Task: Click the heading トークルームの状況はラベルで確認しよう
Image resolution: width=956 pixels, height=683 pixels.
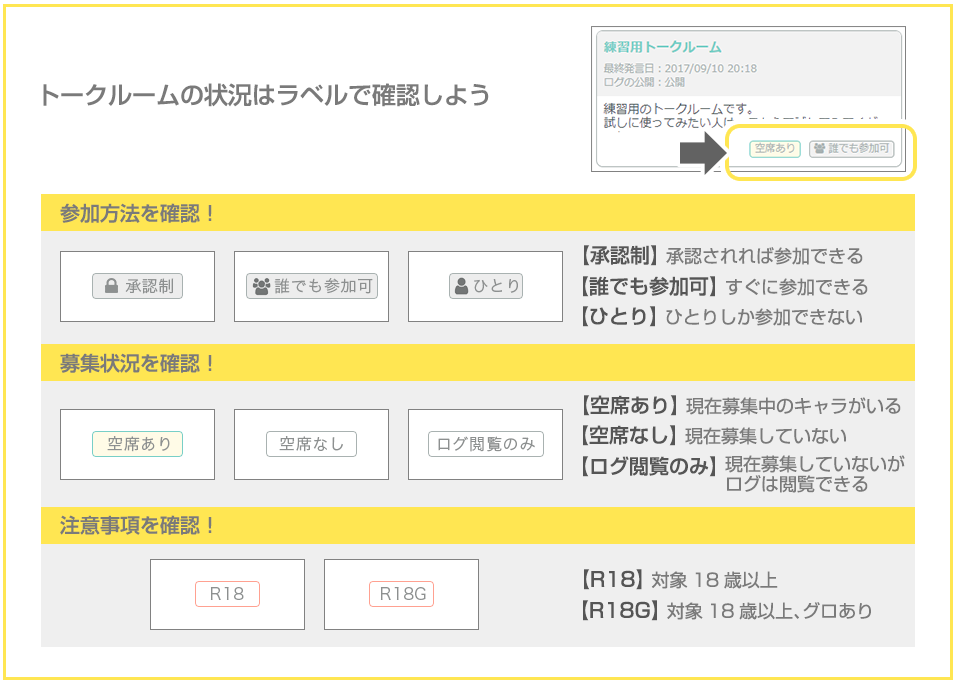Action: click(x=264, y=96)
